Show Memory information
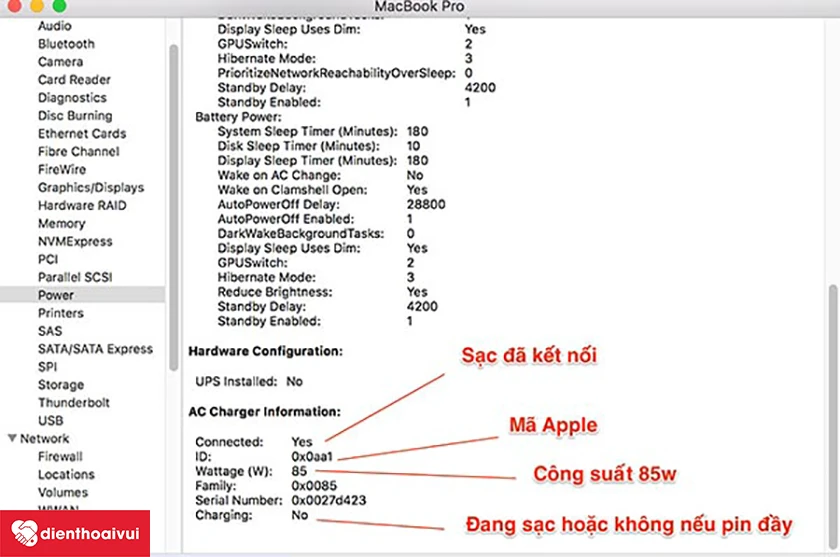The height and width of the screenshot is (557, 840). pyautogui.click(x=61, y=223)
